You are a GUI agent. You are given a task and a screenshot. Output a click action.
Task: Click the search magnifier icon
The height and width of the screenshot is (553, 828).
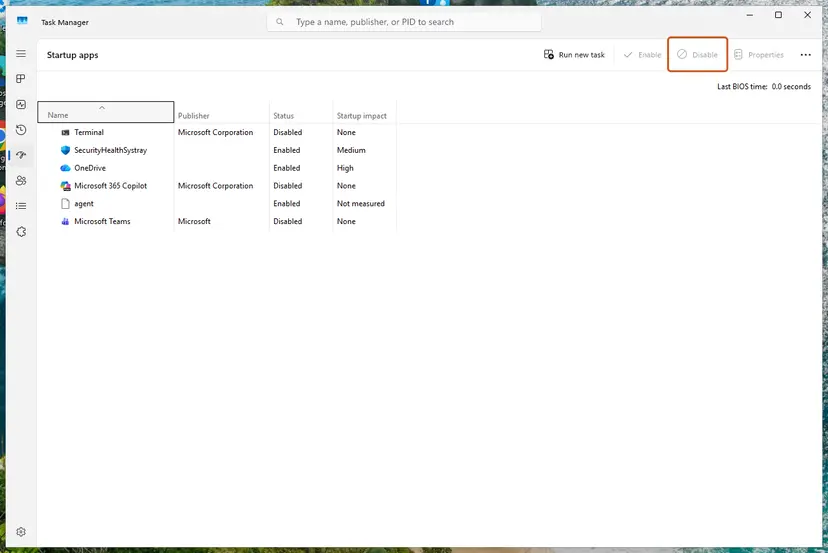(280, 22)
